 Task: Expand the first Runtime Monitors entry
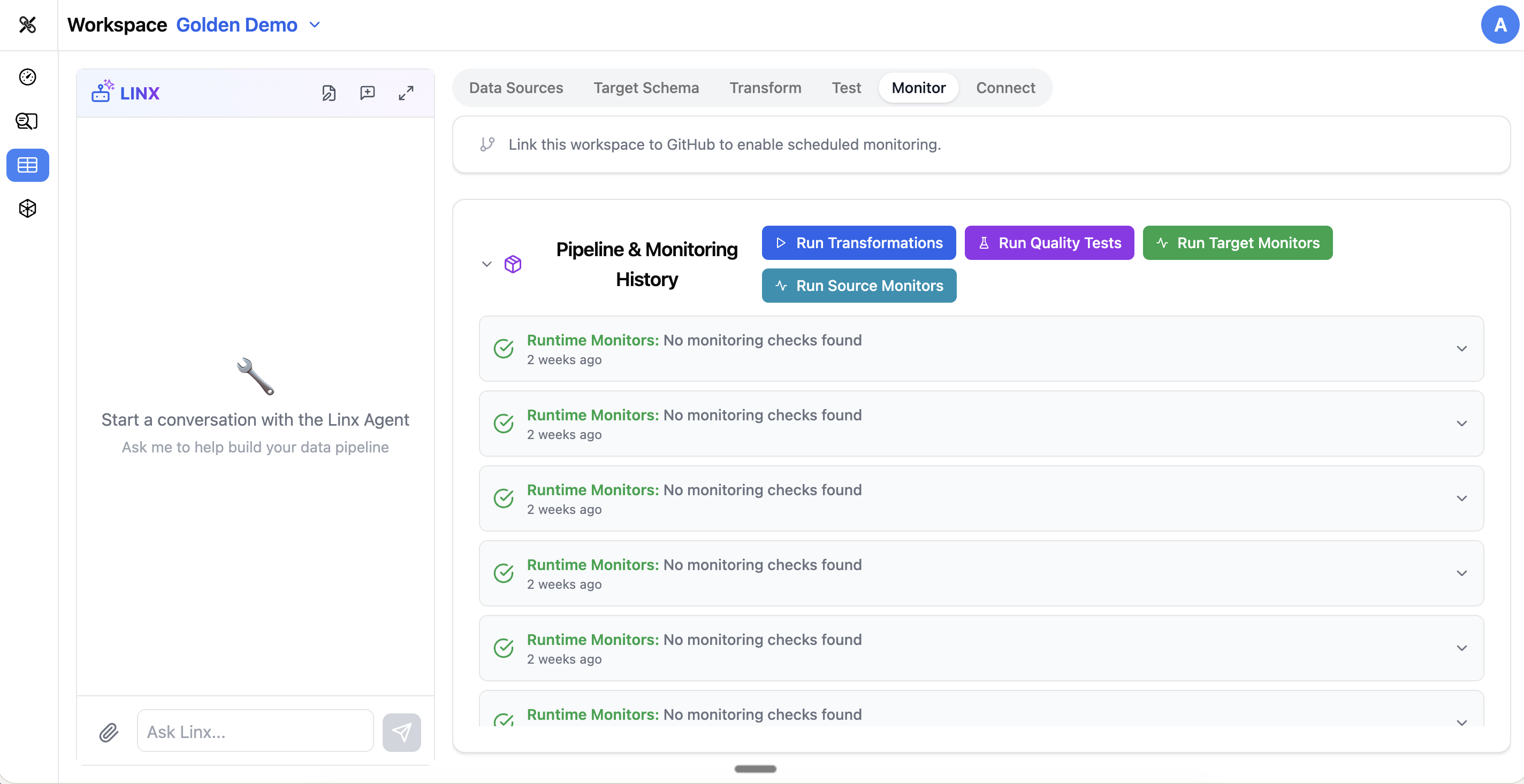[x=1461, y=349]
